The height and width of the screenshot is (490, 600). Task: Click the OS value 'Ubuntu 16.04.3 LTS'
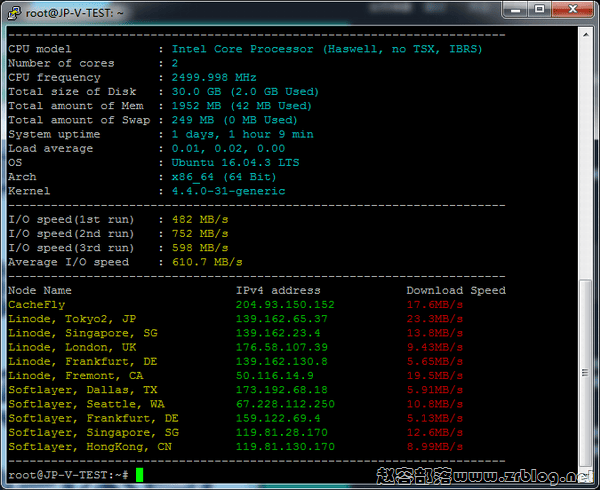235,162
